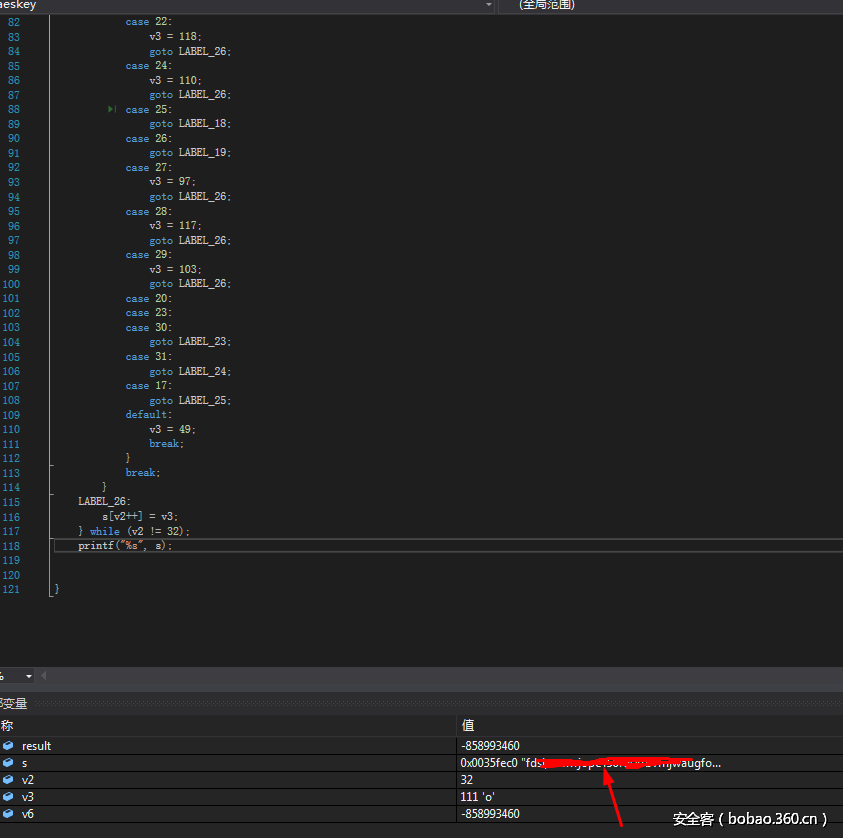
Task: Open the aeskey file scope dropdown
Action: coord(489,5)
